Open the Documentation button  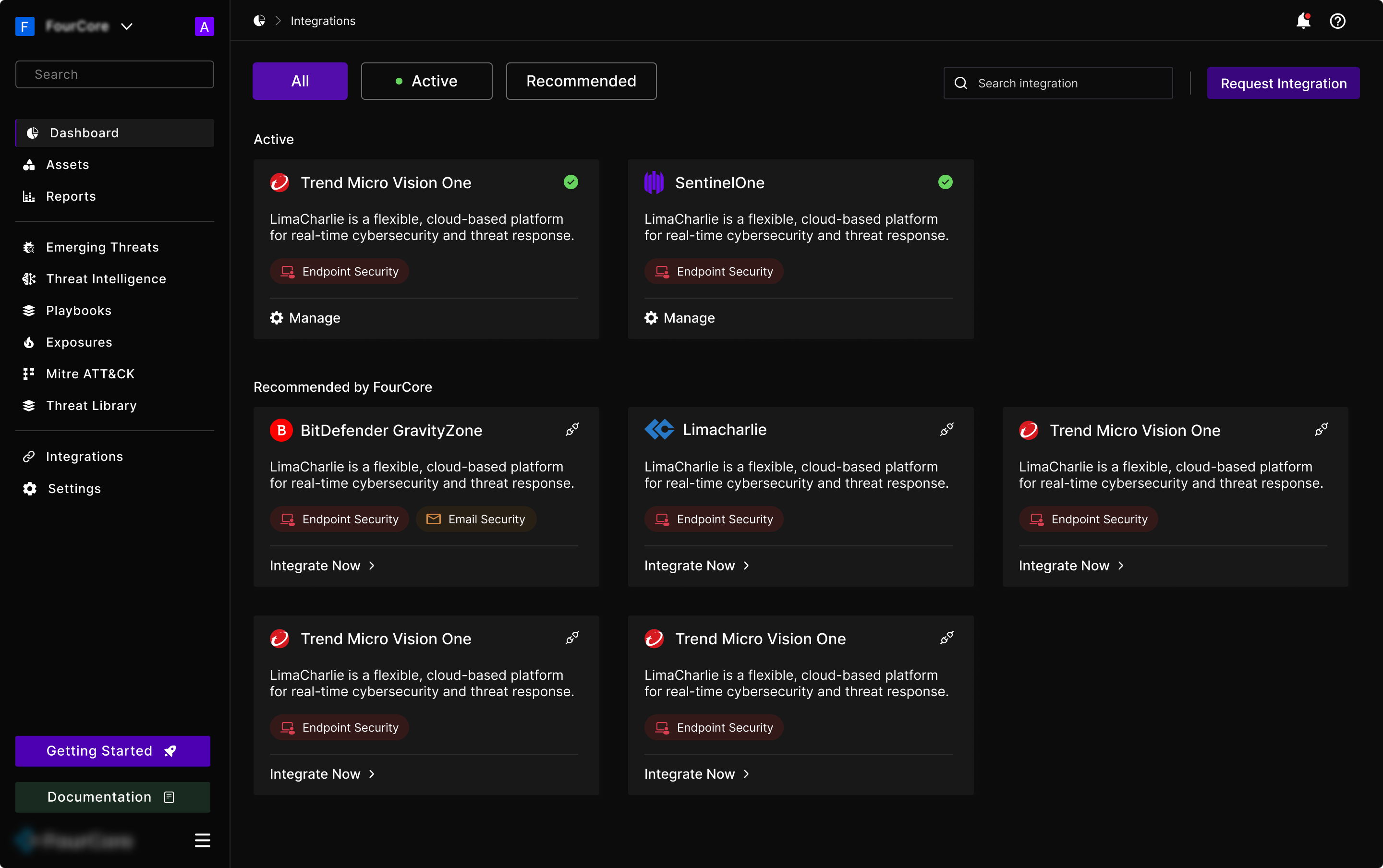click(112, 797)
